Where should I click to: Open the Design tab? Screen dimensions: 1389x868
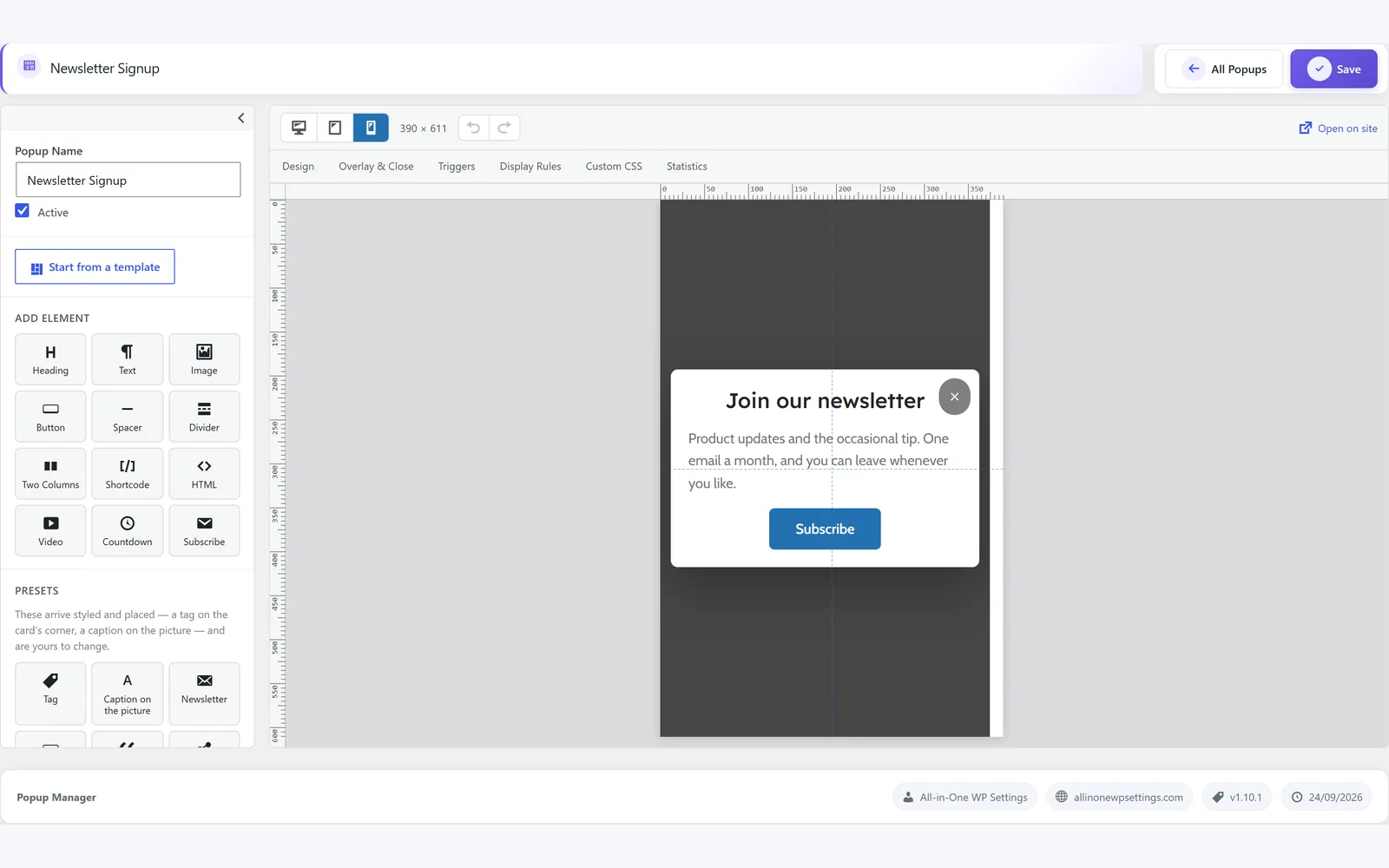(298, 167)
